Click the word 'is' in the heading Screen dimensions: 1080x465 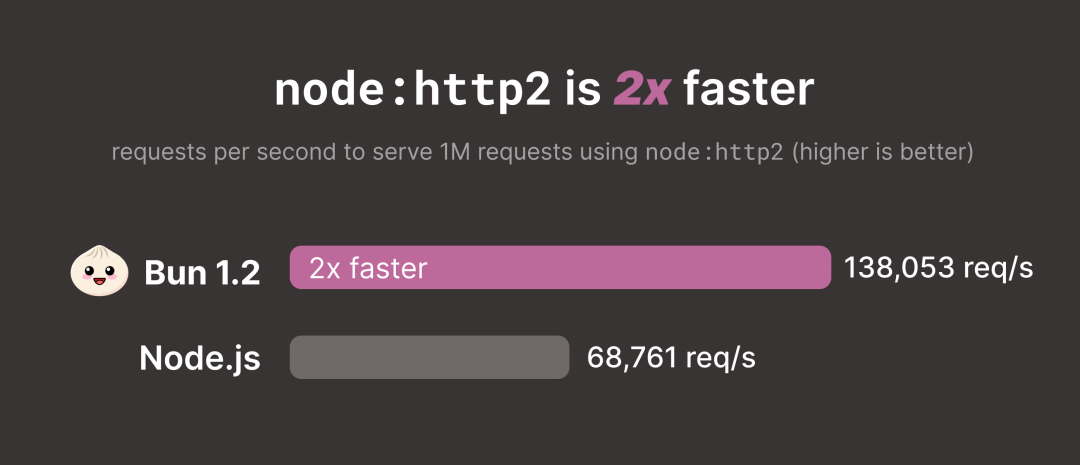[x=583, y=90]
